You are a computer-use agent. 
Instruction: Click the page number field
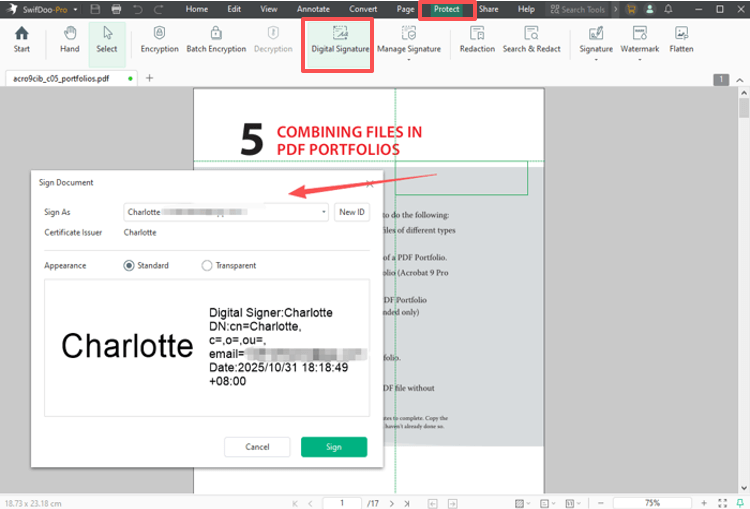click(342, 503)
